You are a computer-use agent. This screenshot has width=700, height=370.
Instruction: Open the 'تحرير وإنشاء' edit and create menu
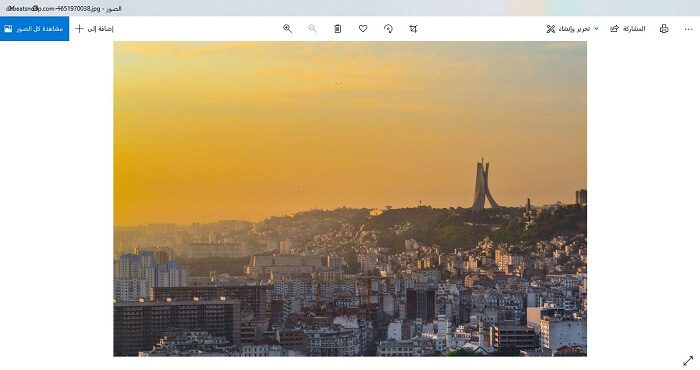(x=572, y=29)
